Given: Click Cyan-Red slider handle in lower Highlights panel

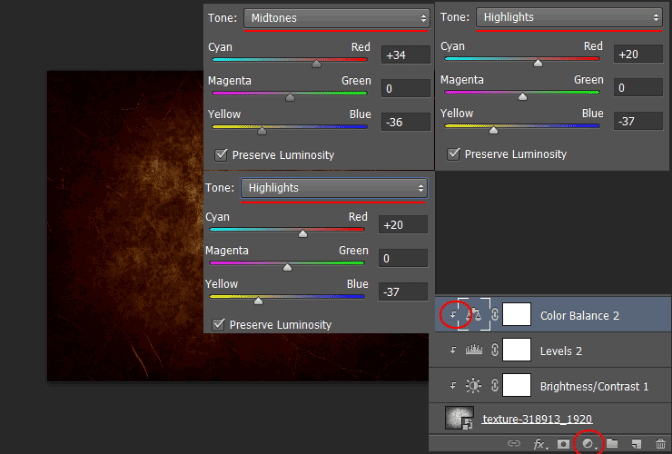Looking at the screenshot, I should tap(303, 233).
